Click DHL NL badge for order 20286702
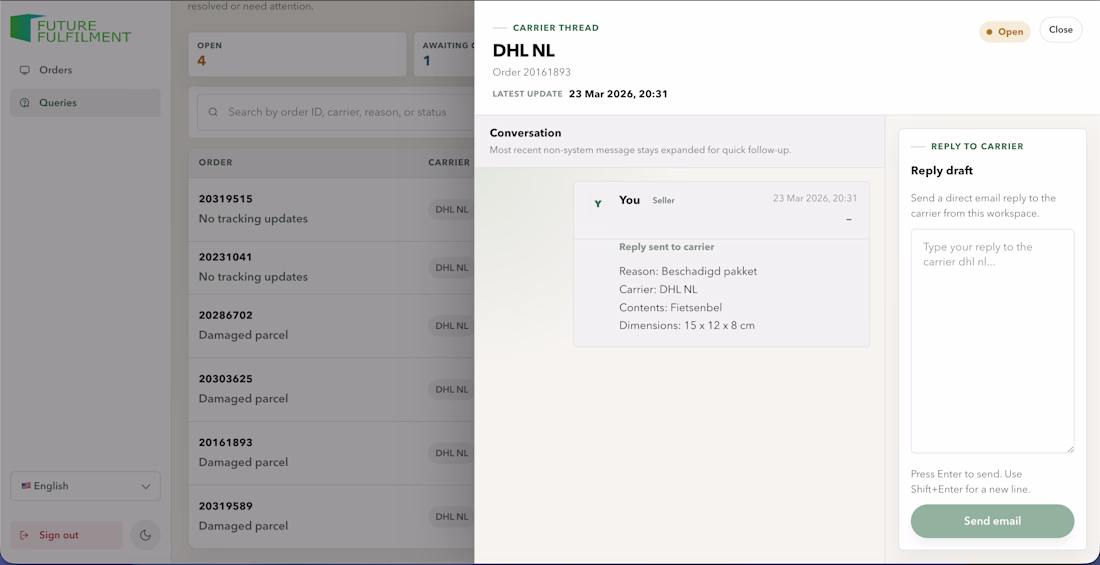Image resolution: width=1100 pixels, height=565 pixels. [x=452, y=326]
